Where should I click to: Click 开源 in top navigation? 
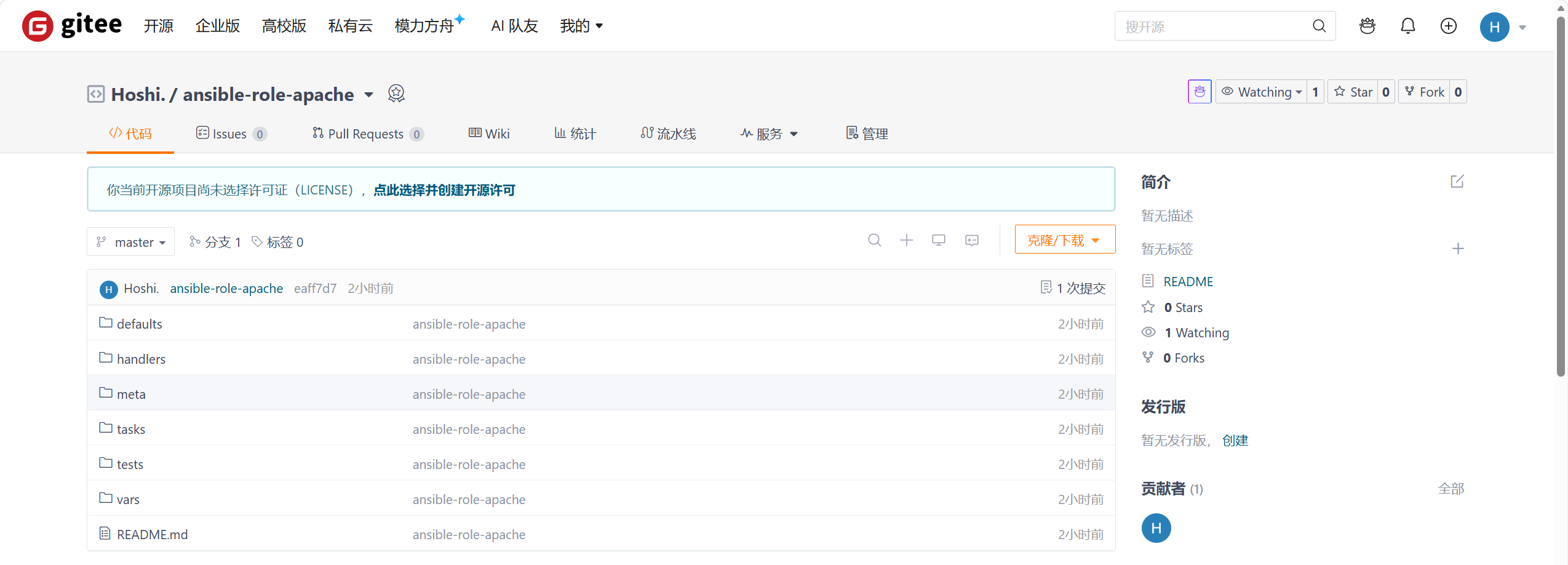pyautogui.click(x=159, y=26)
